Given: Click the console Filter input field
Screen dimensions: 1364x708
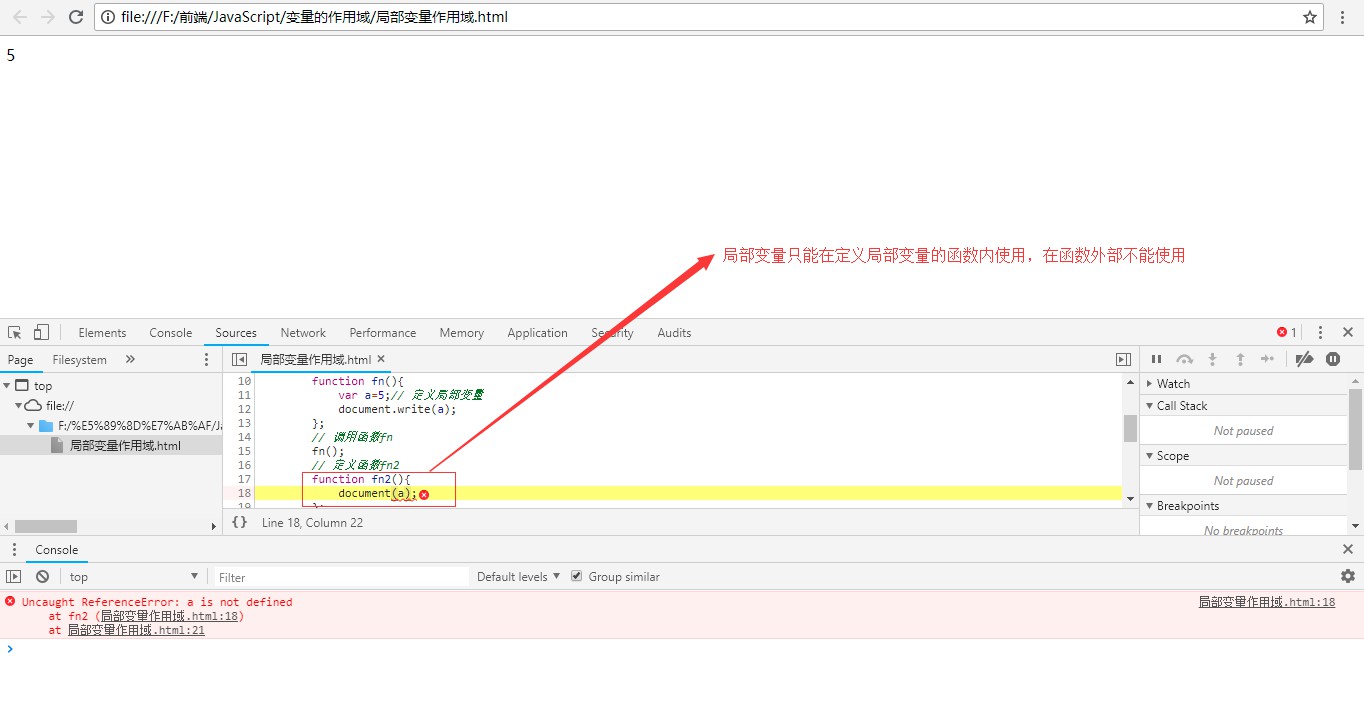Looking at the screenshot, I should pos(340,577).
